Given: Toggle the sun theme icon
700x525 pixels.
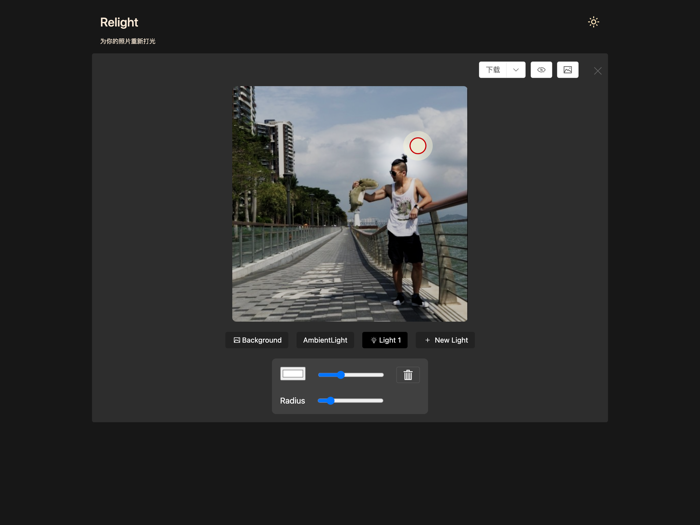Looking at the screenshot, I should [593, 22].
